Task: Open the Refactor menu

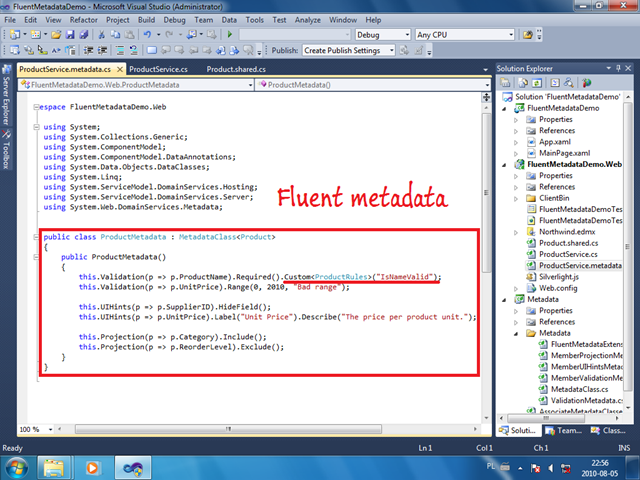Action: 84,20
